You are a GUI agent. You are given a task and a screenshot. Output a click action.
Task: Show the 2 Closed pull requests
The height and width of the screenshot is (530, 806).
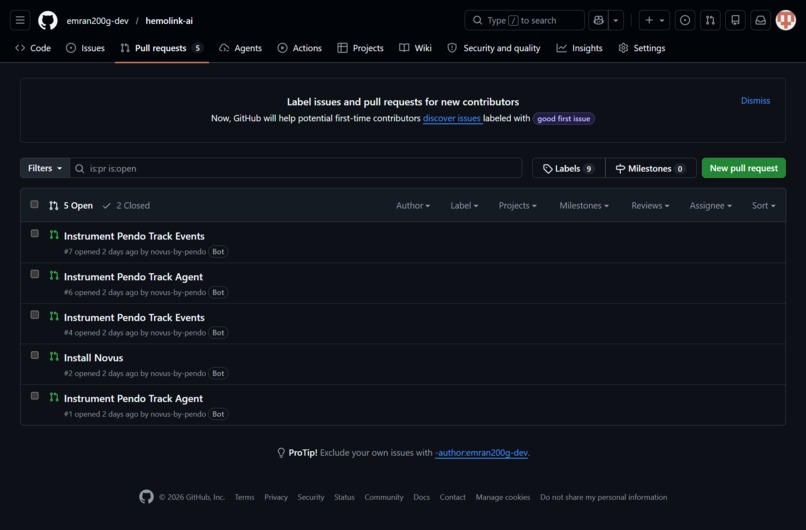click(x=126, y=206)
